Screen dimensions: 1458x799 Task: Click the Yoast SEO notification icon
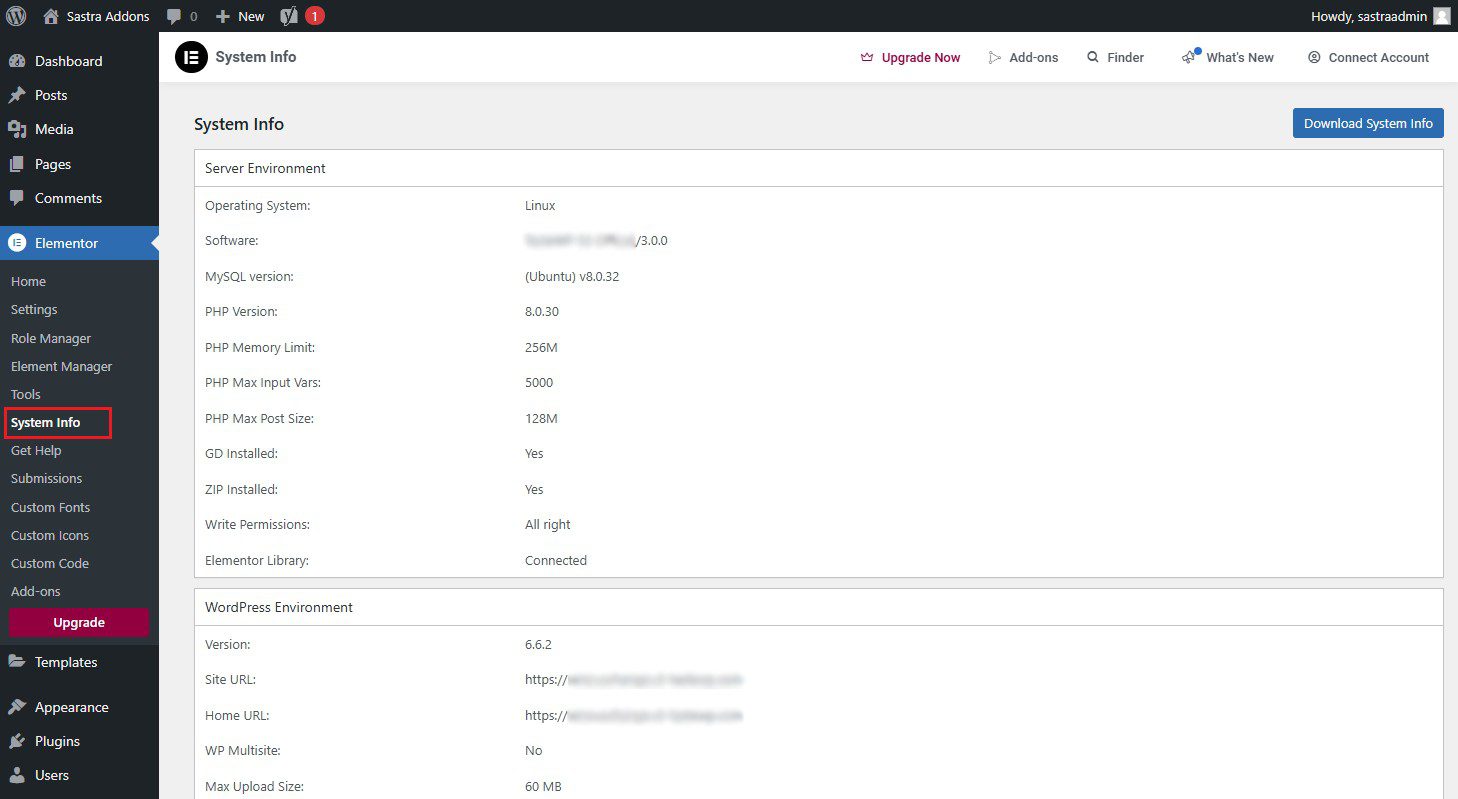tap(290, 16)
